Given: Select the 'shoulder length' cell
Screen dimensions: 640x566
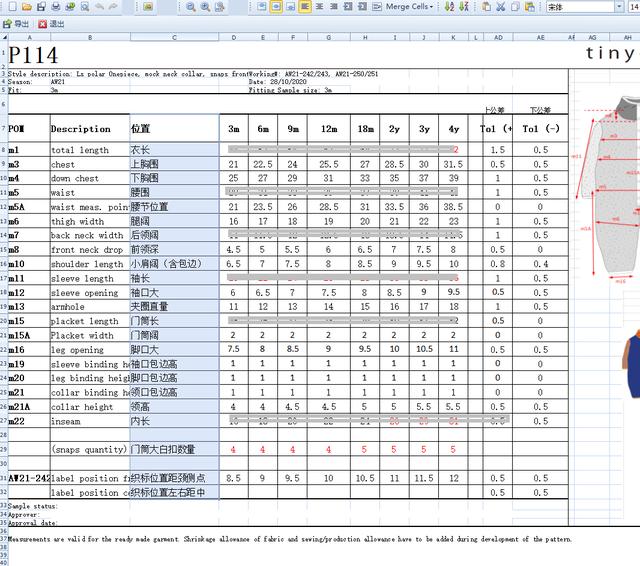Looking at the screenshot, I should point(90,264).
